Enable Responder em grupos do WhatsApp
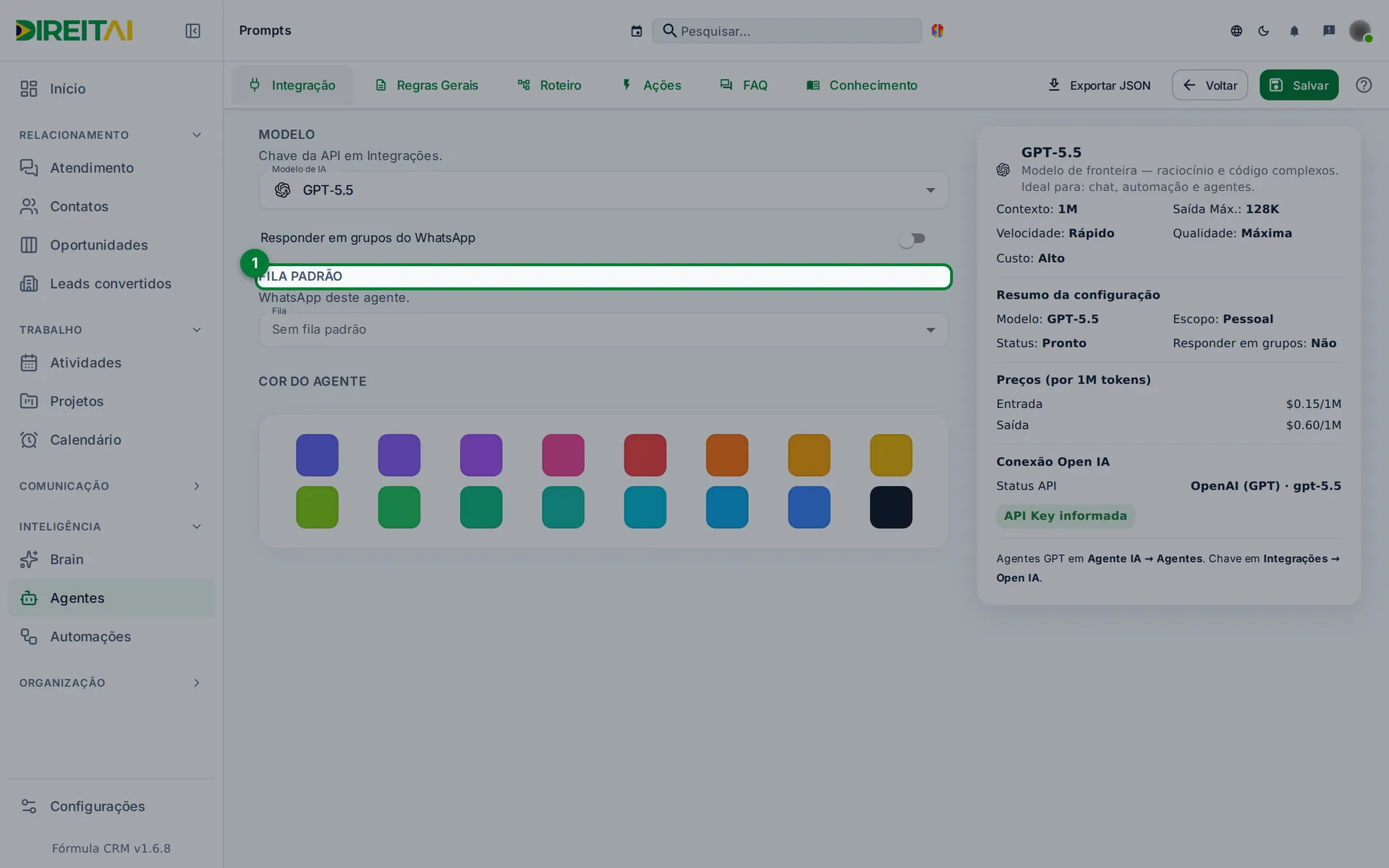The width and height of the screenshot is (1389, 868). [x=912, y=239]
